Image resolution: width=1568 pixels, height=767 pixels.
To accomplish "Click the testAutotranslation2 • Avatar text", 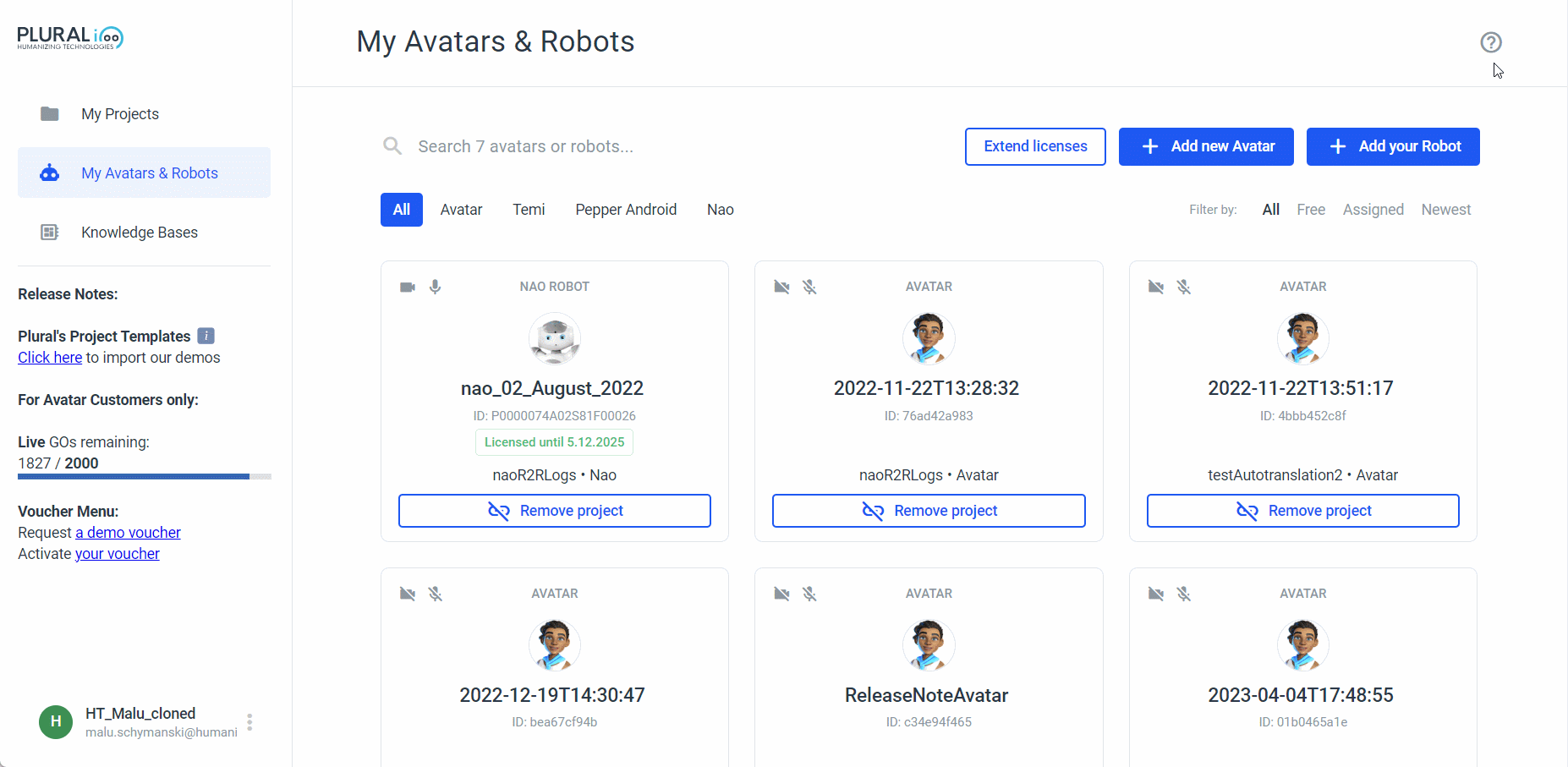I will 1302,475.
